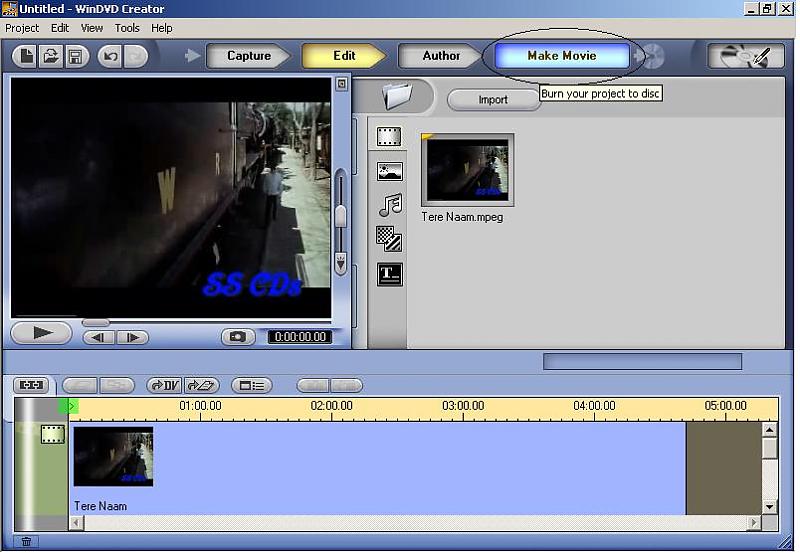Click the Make Movie button
Viewport: 800px width, 553px height.
point(561,56)
